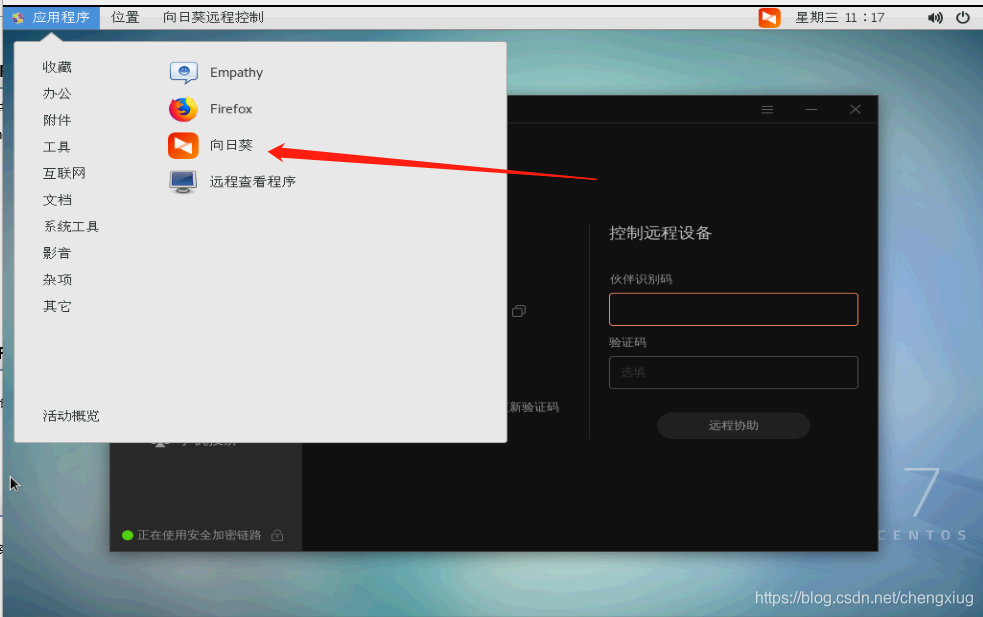983x617 pixels.
Task: Open the hamburger menu in Sunflower window
Action: [x=767, y=110]
